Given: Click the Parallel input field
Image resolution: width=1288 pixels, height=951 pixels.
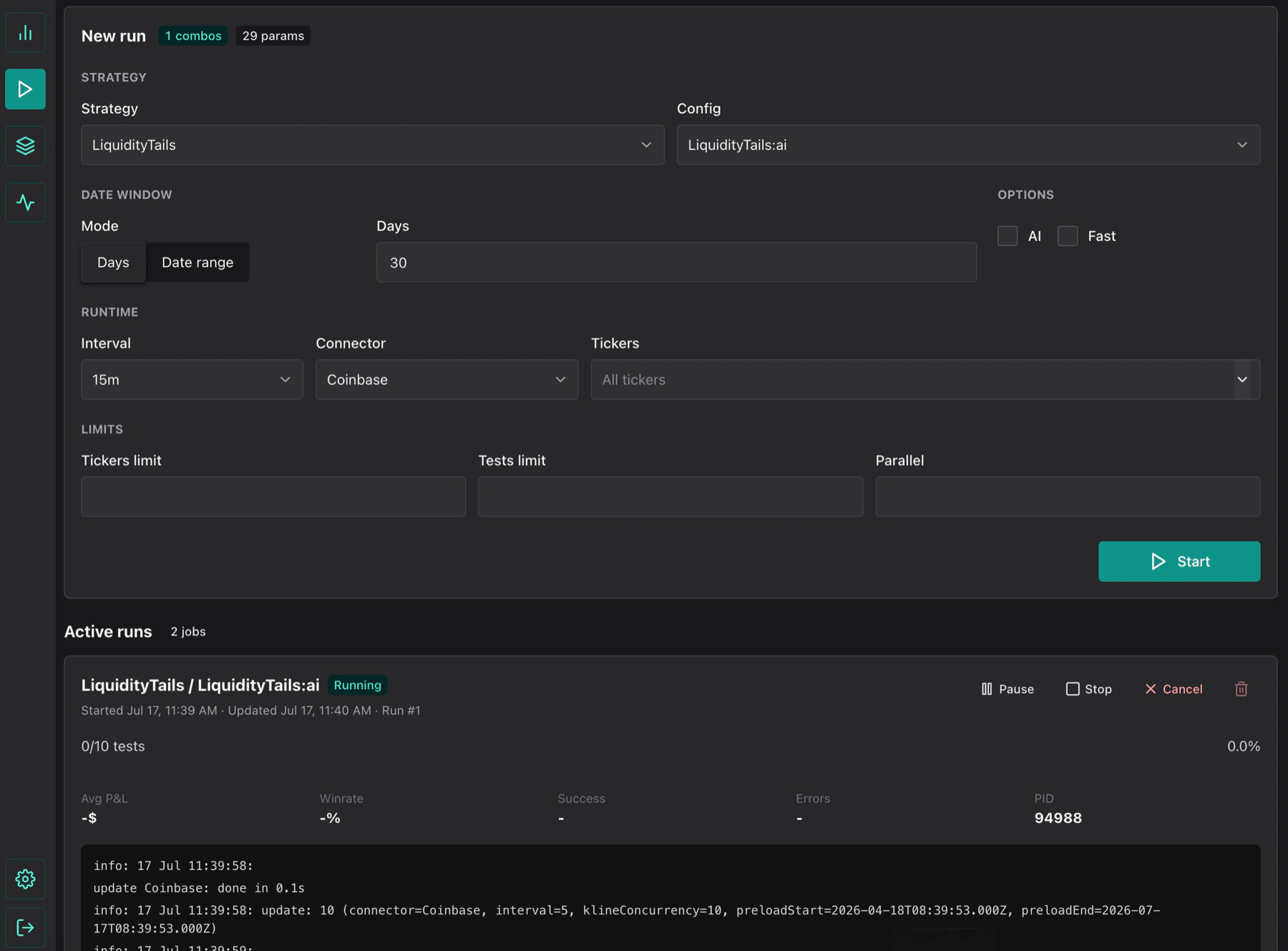Looking at the screenshot, I should click(x=1068, y=497).
